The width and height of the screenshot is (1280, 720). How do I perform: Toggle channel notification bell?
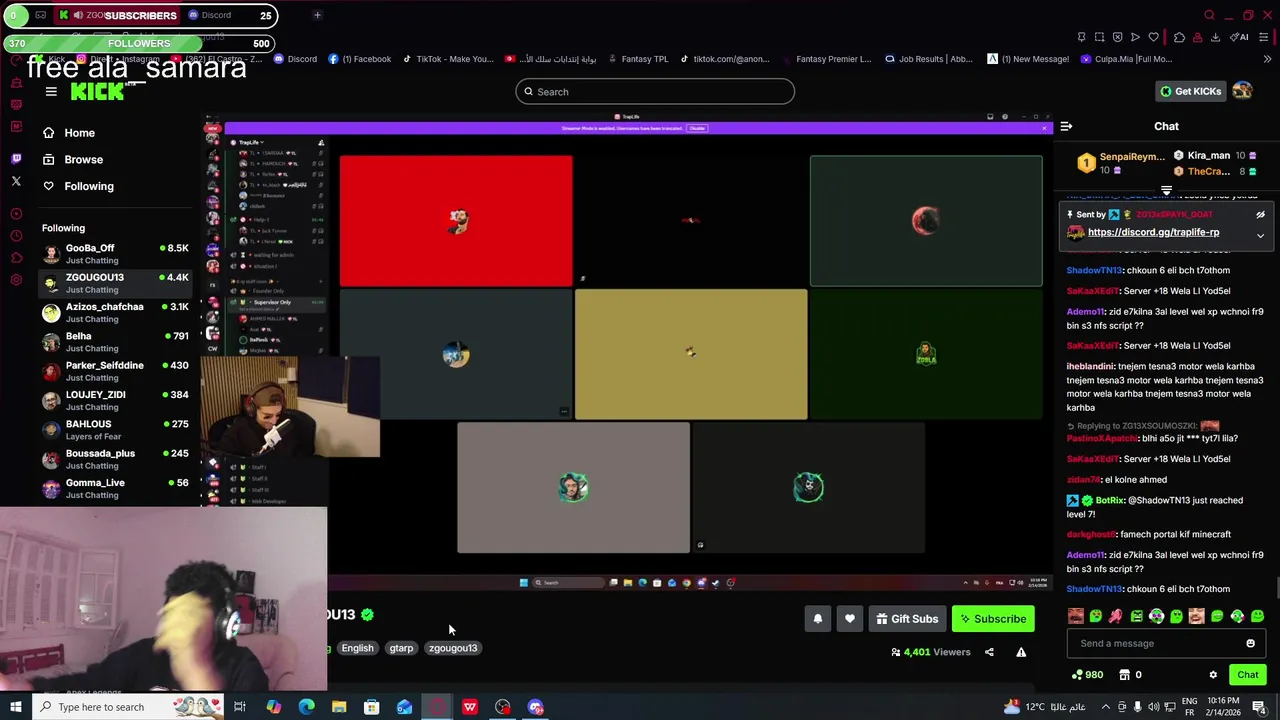click(x=817, y=619)
